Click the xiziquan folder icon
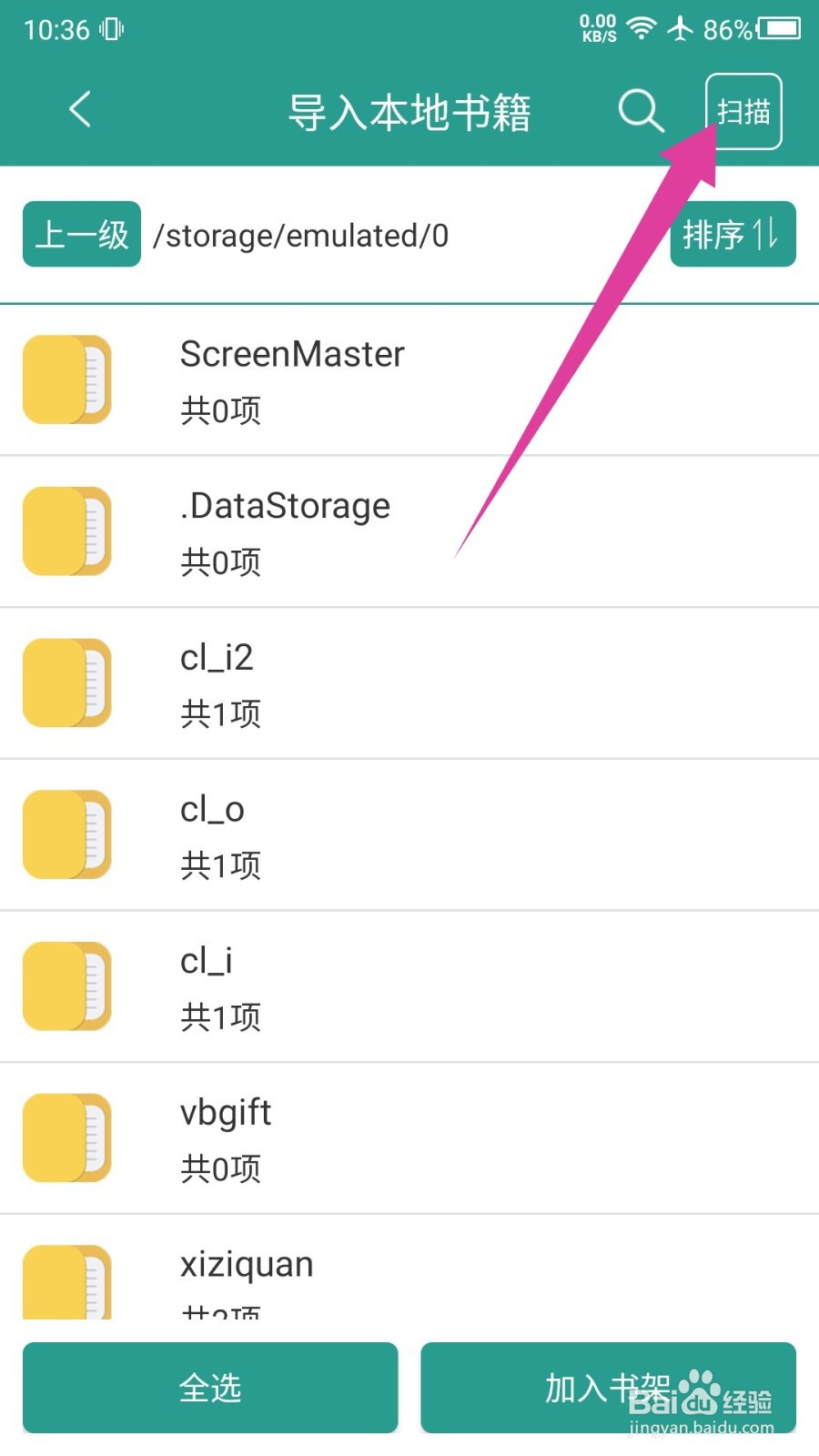This screenshot has width=819, height=1456. [67, 1281]
